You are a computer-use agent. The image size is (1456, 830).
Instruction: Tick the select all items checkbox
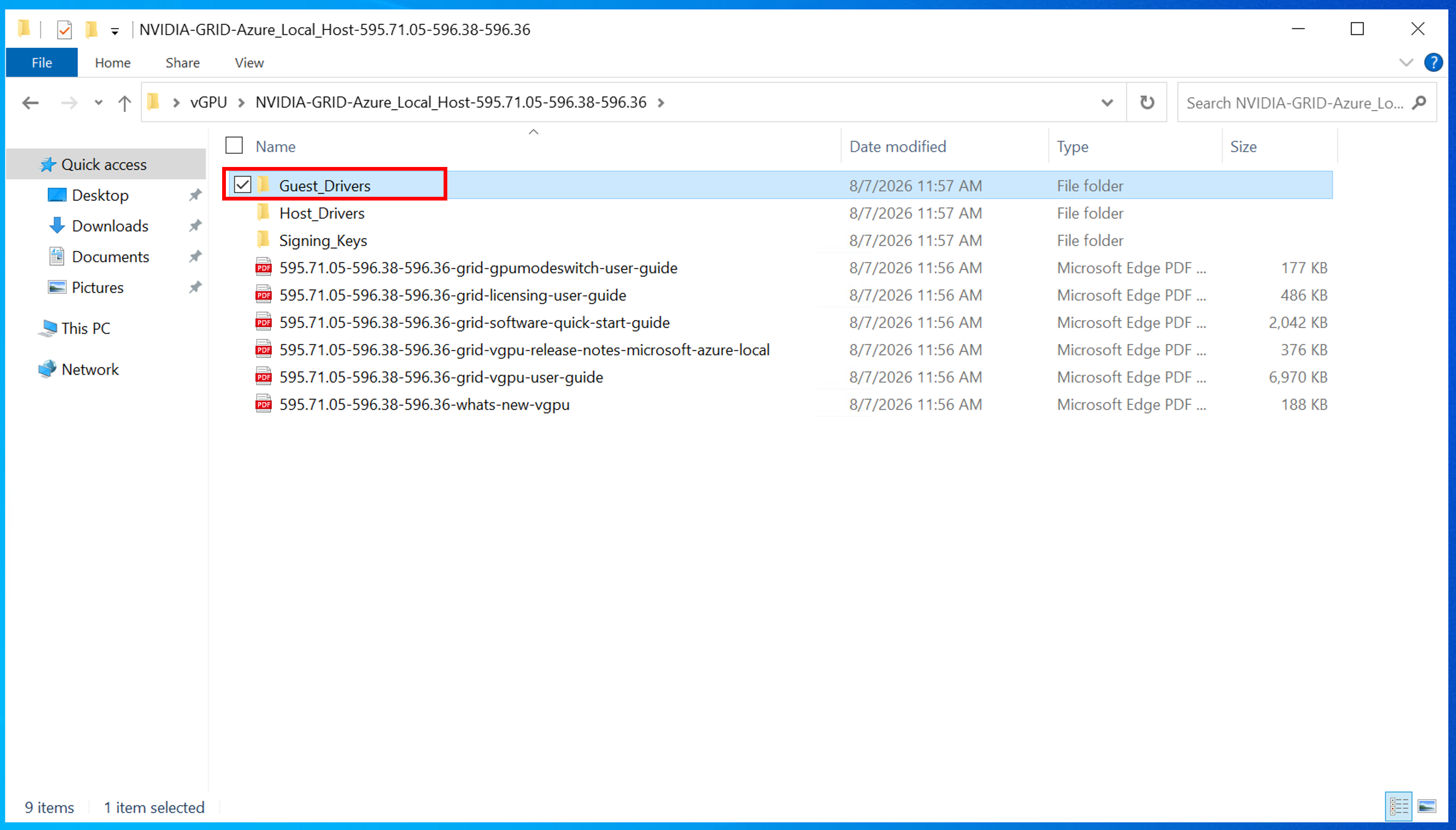coord(234,146)
